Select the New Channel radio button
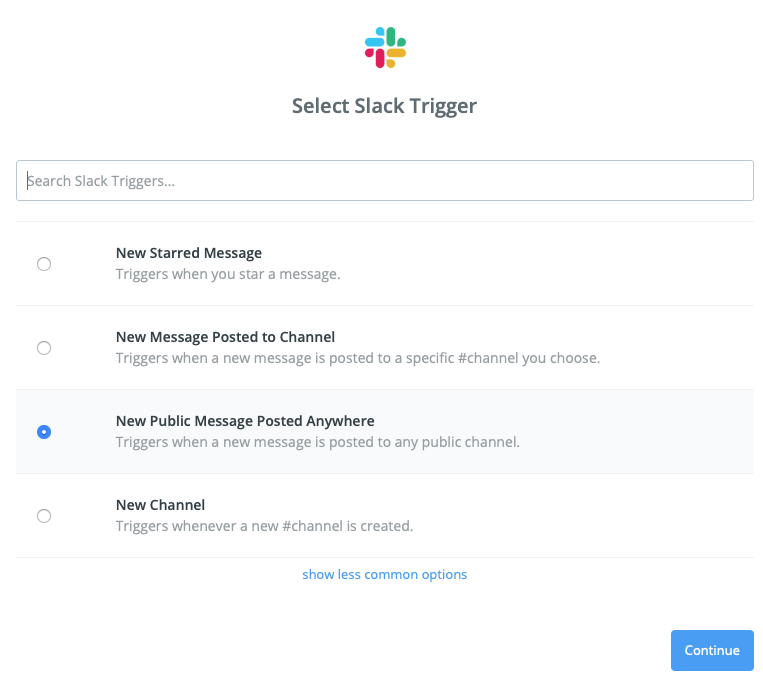The height and width of the screenshot is (687, 763). (x=44, y=516)
